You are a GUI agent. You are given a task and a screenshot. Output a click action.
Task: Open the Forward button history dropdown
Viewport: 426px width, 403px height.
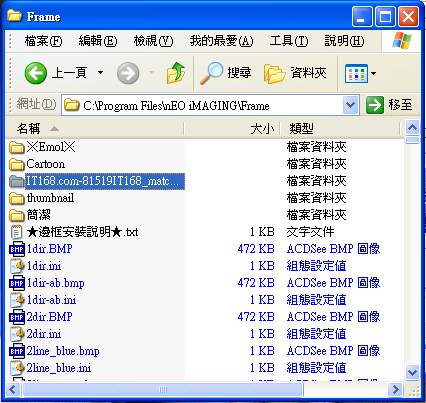152,73
